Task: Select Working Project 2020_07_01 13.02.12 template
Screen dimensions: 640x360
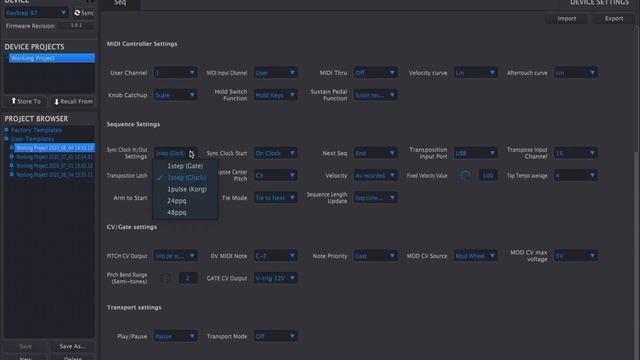Action: pyautogui.click(x=54, y=166)
